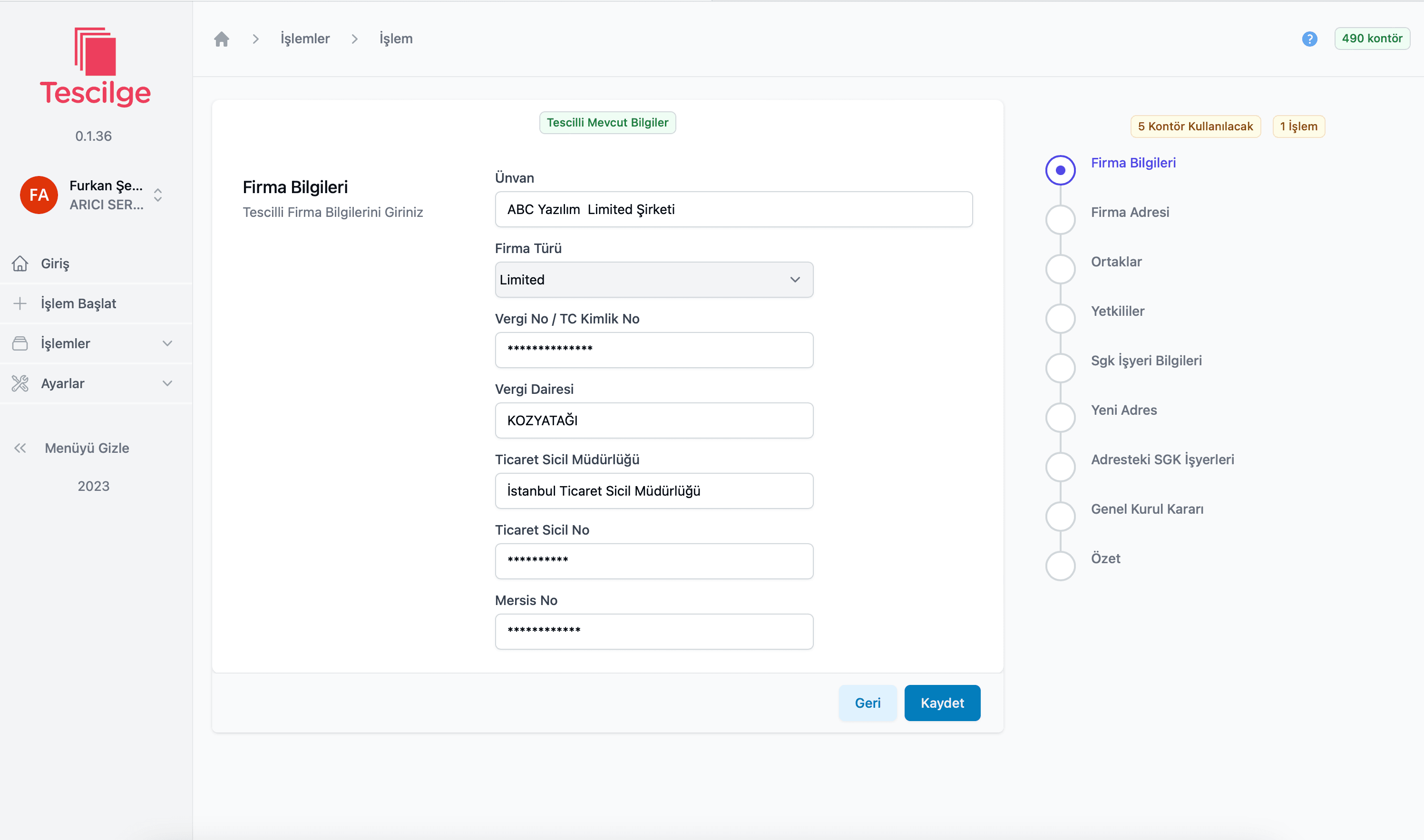
Task: Select the Firma Adresi step circle
Action: (x=1060, y=219)
